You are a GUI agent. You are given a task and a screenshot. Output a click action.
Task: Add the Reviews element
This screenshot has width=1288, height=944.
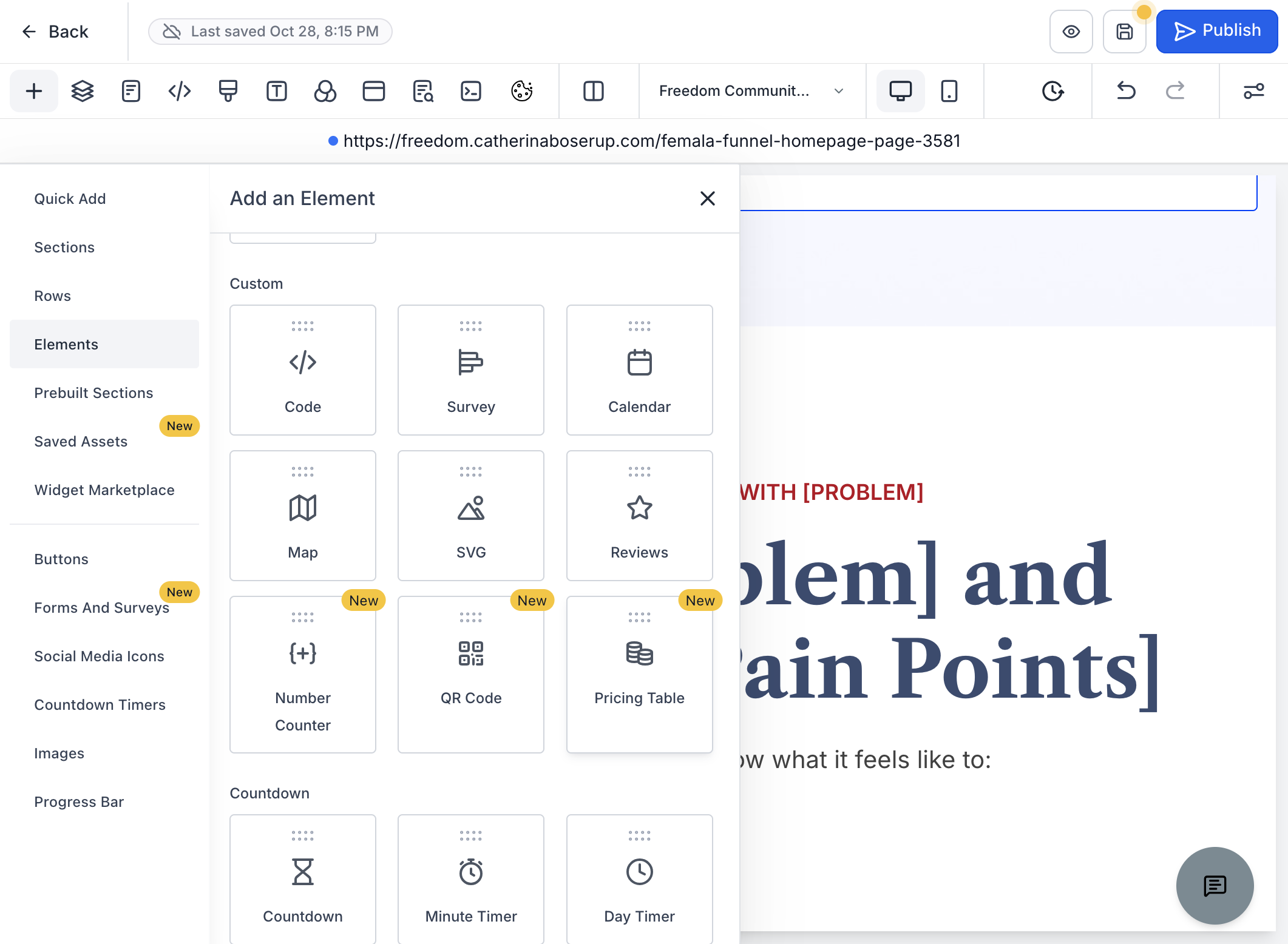pos(640,516)
